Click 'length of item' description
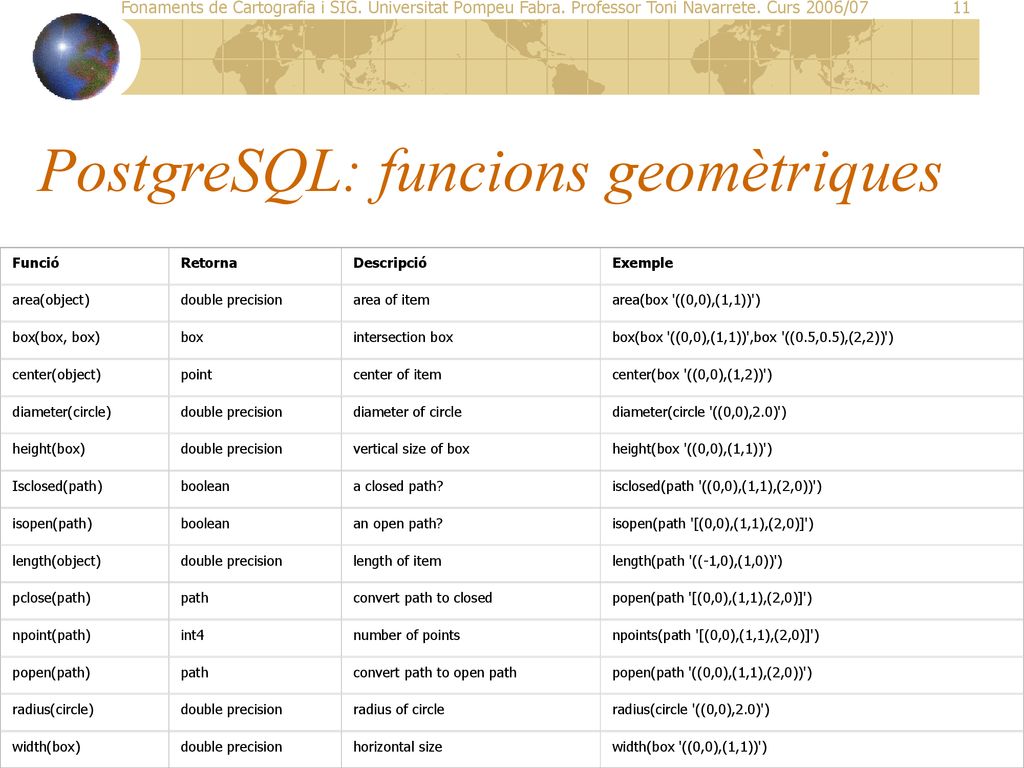The height and width of the screenshot is (768, 1024). coord(397,561)
